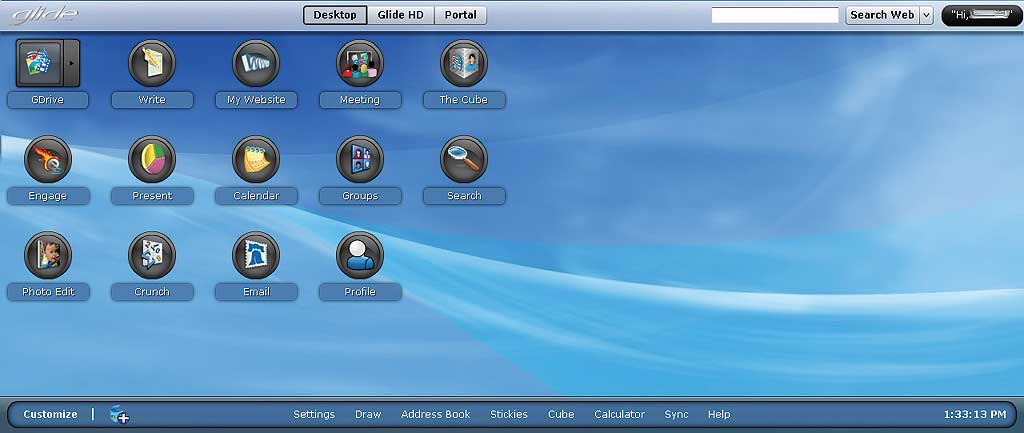Click Customize in the bottom bar
The height and width of the screenshot is (433, 1024).
point(50,414)
